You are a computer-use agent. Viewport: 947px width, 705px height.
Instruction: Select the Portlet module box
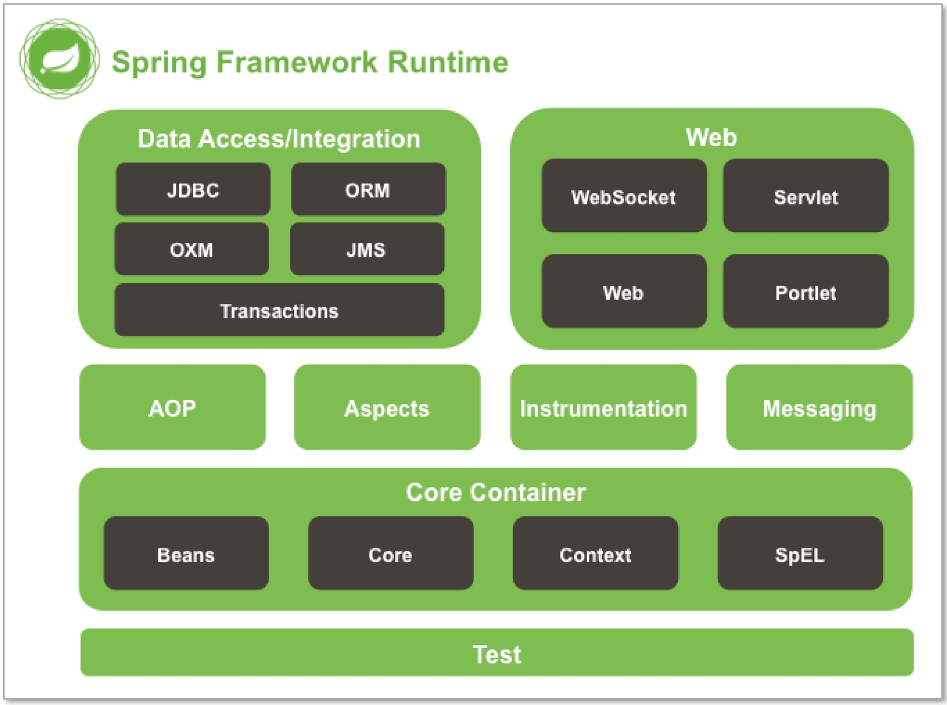click(806, 291)
